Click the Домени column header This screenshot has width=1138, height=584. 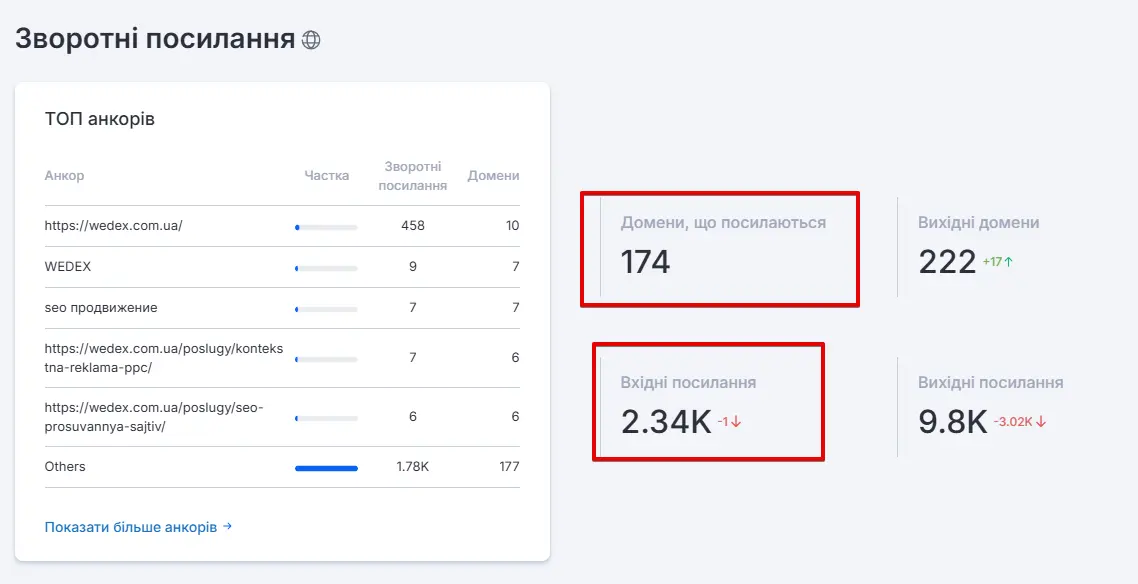click(493, 176)
